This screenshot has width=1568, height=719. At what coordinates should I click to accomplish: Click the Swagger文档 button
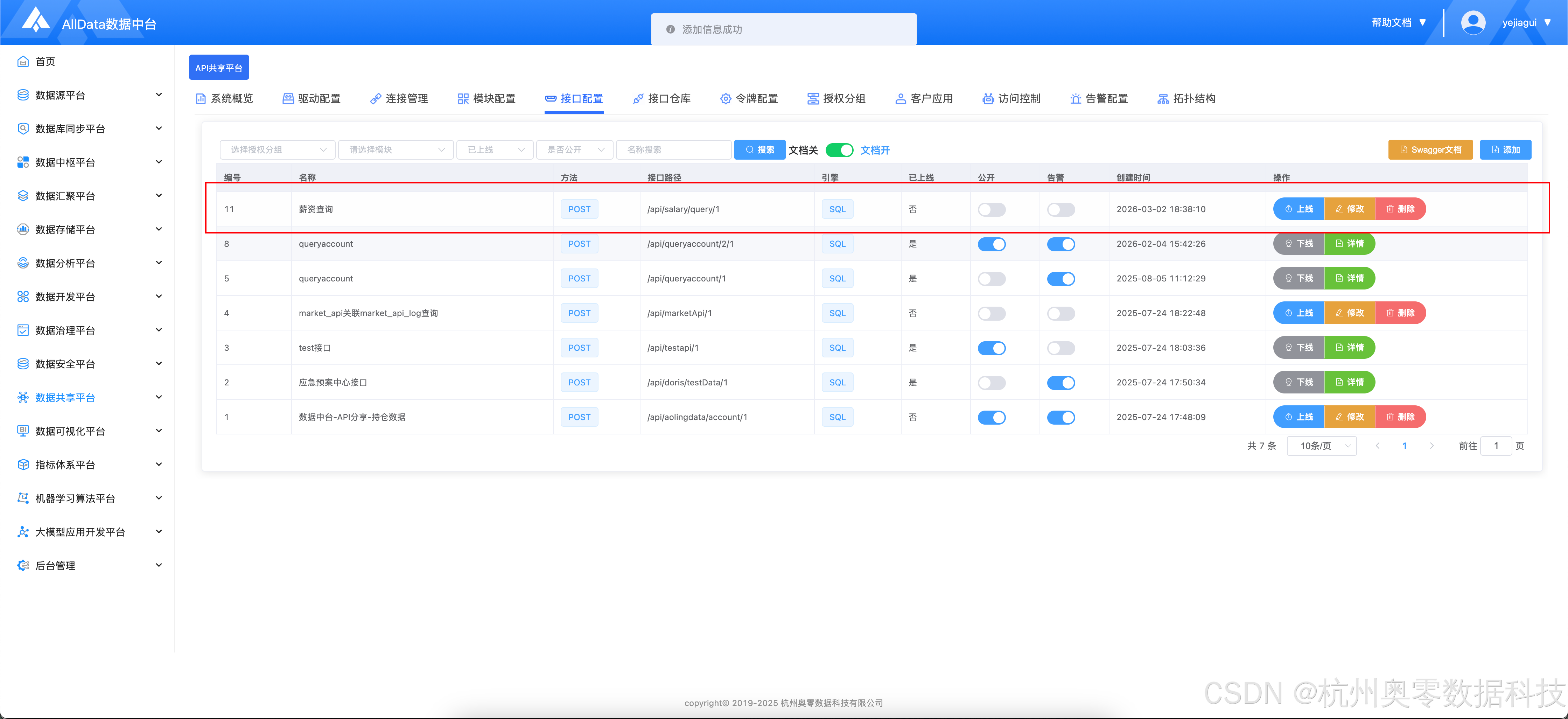(x=1430, y=150)
